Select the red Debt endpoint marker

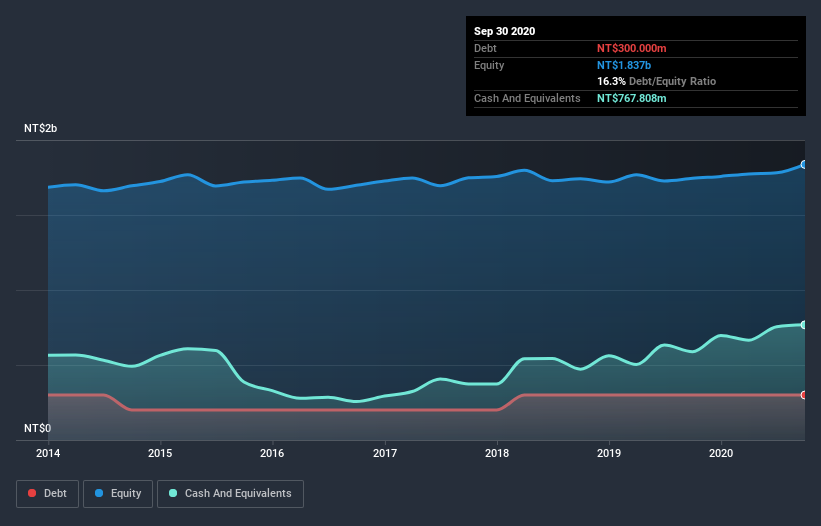tap(804, 395)
